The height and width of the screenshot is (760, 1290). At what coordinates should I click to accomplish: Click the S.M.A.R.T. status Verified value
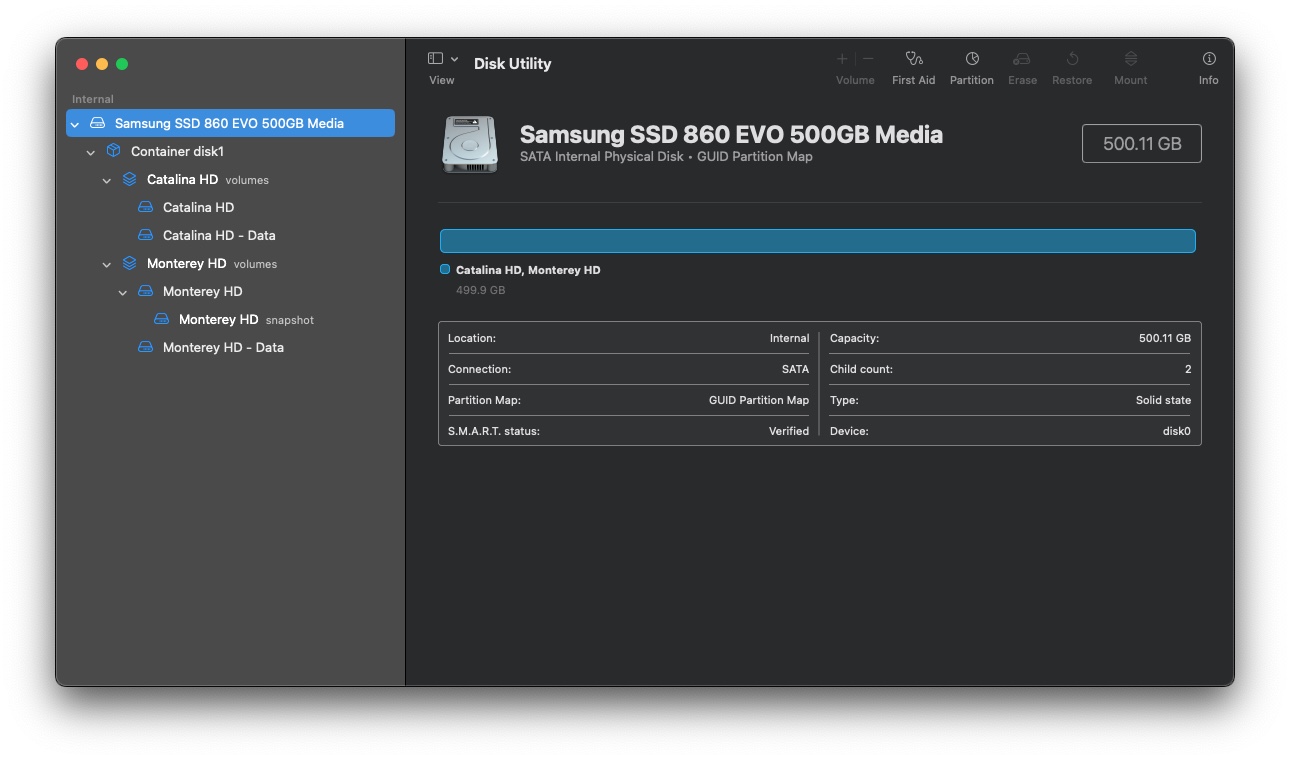[789, 431]
